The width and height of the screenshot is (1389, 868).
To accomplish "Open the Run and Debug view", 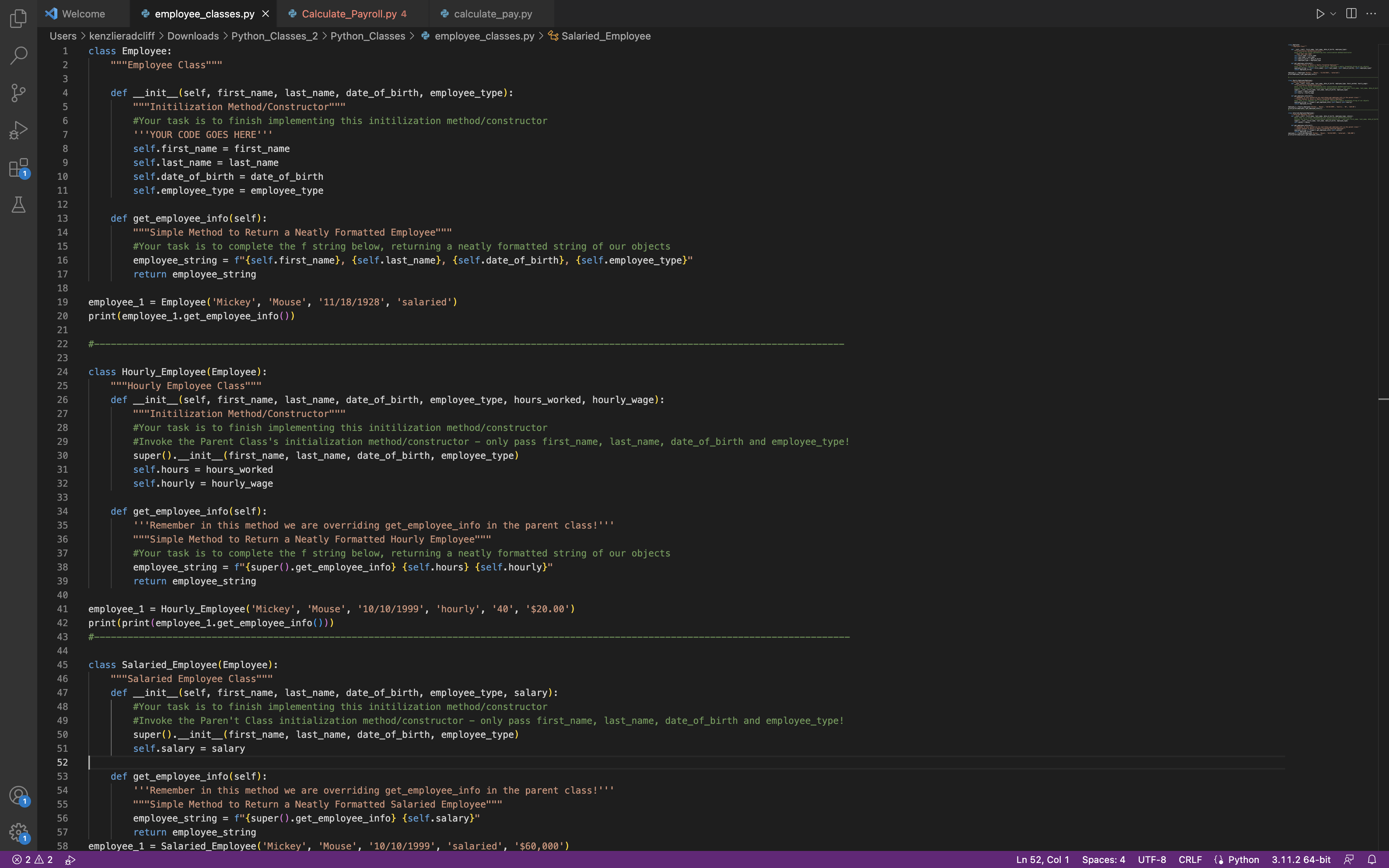I will pyautogui.click(x=18, y=130).
